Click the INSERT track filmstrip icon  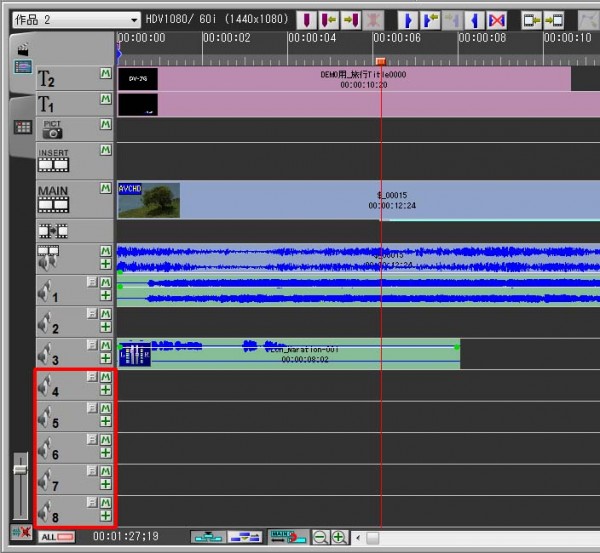[52, 164]
